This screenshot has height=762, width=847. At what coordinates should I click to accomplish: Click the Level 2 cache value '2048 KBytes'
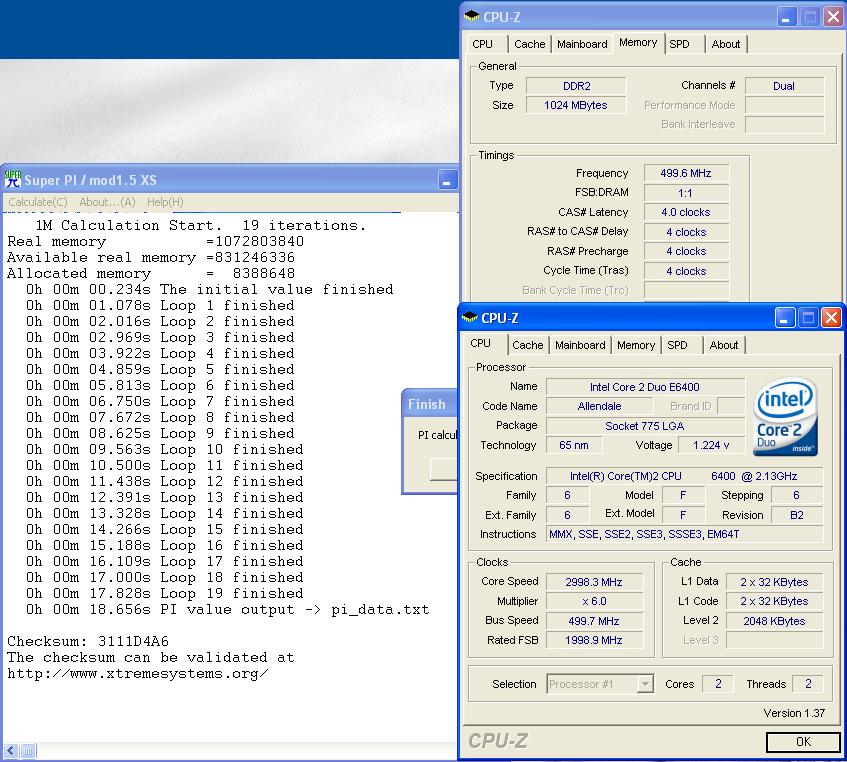point(774,621)
